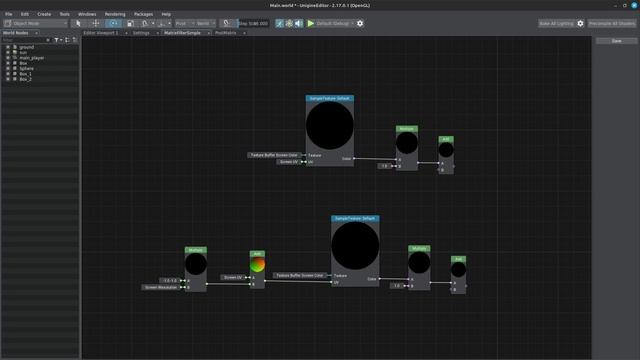Click the collapse-all hierarchy icon in World Nodes
Image resolution: width=640 pixels, height=360 pixels.
(74, 40)
